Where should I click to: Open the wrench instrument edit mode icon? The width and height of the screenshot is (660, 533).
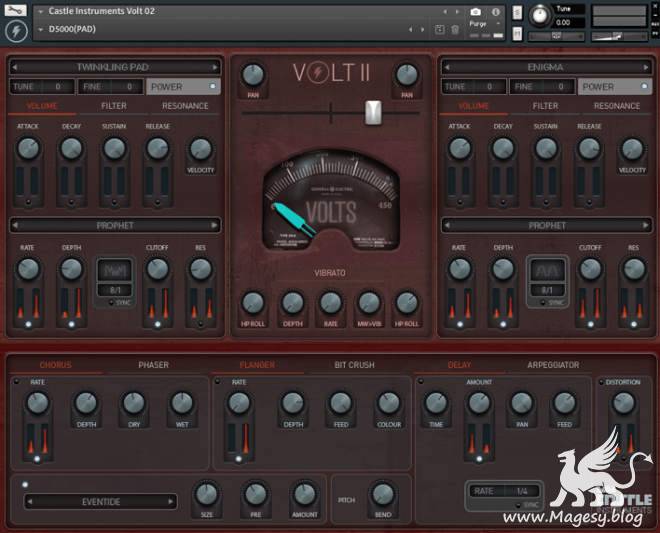point(15,10)
